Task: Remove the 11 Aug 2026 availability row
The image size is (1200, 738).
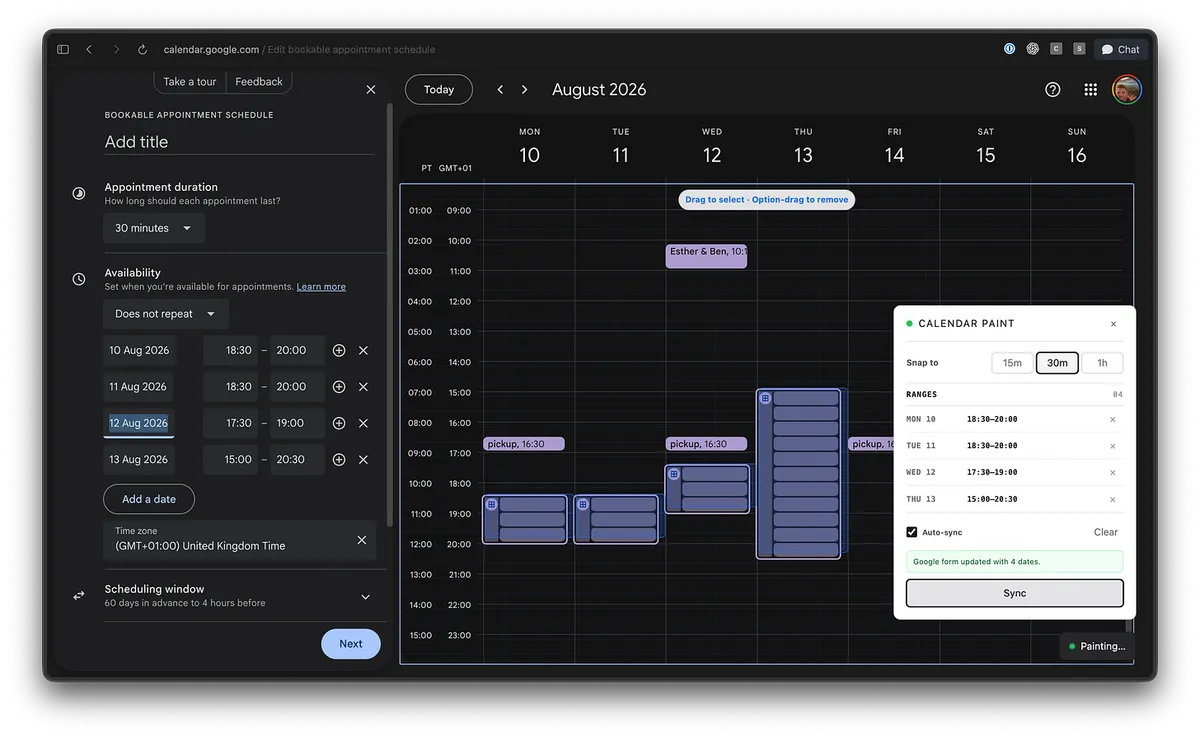Action: pyautogui.click(x=363, y=387)
